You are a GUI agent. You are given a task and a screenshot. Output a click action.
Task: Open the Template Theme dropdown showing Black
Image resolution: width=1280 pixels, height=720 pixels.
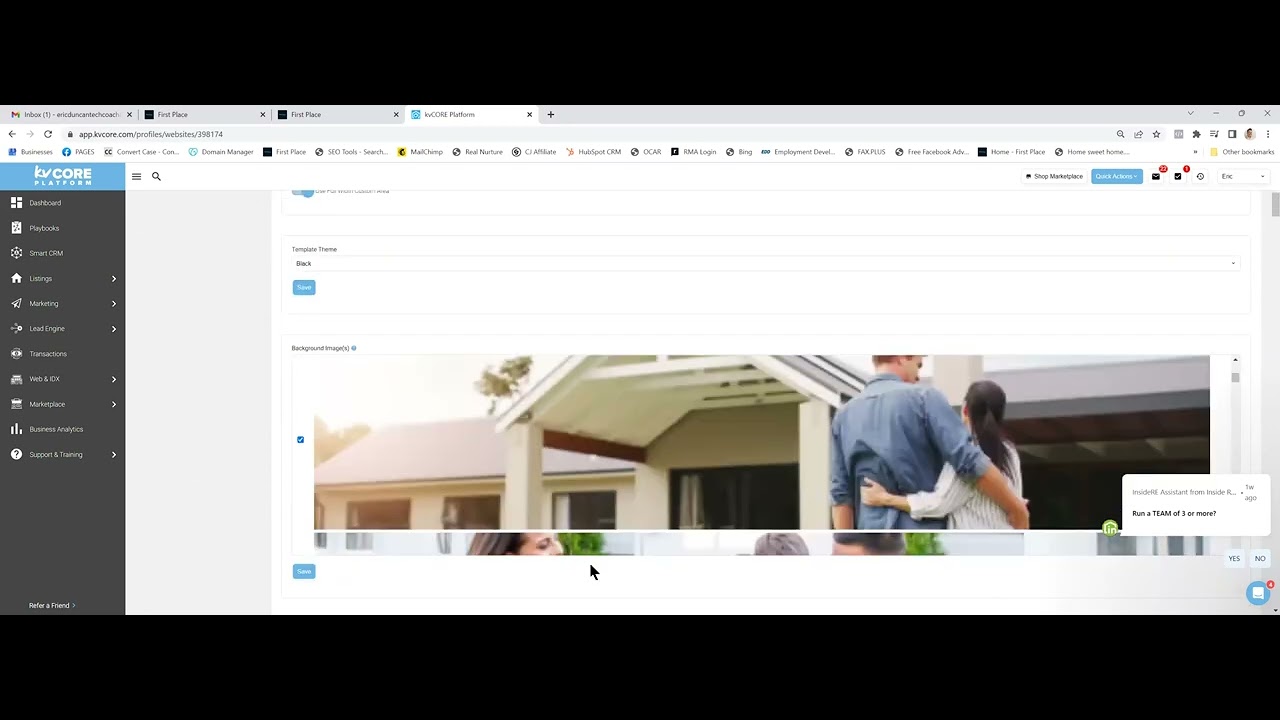pyautogui.click(x=765, y=263)
